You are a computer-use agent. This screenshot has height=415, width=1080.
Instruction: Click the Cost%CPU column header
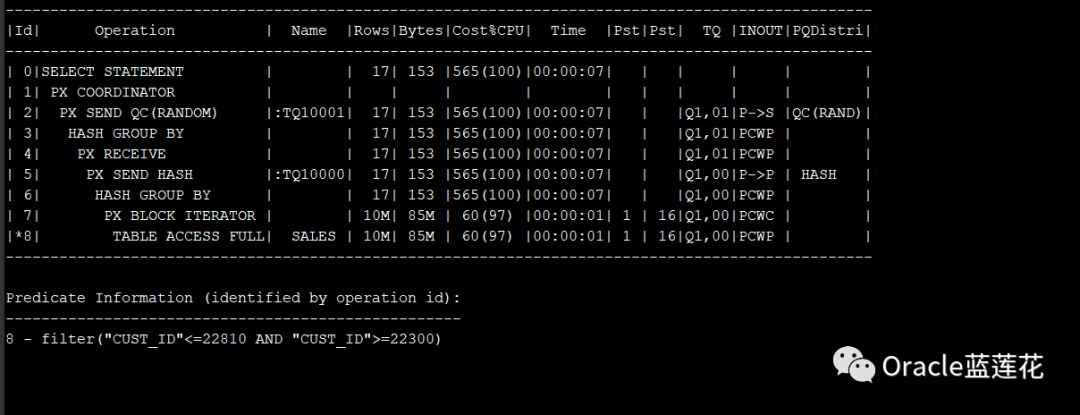pyautogui.click(x=489, y=31)
